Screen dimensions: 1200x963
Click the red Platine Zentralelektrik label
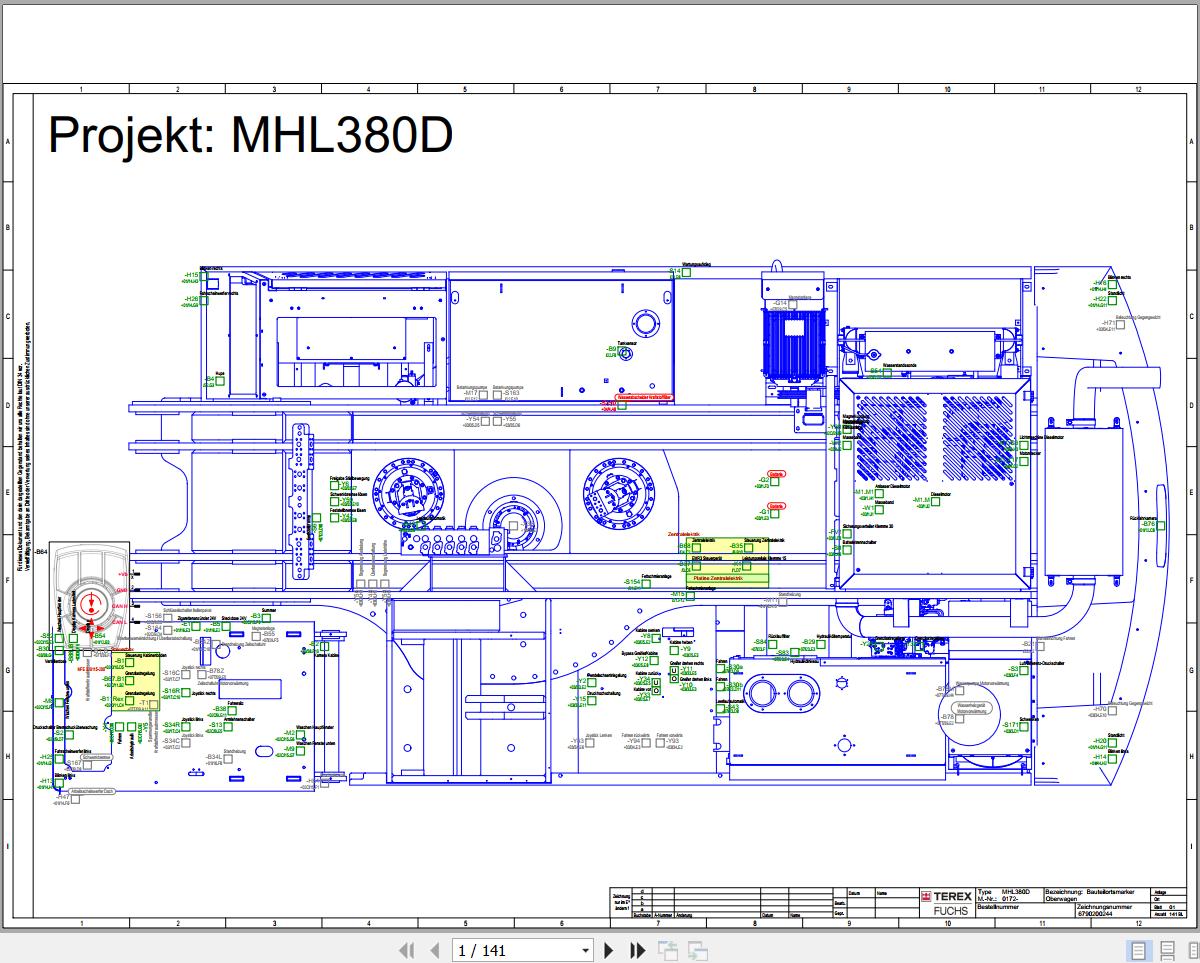719,578
